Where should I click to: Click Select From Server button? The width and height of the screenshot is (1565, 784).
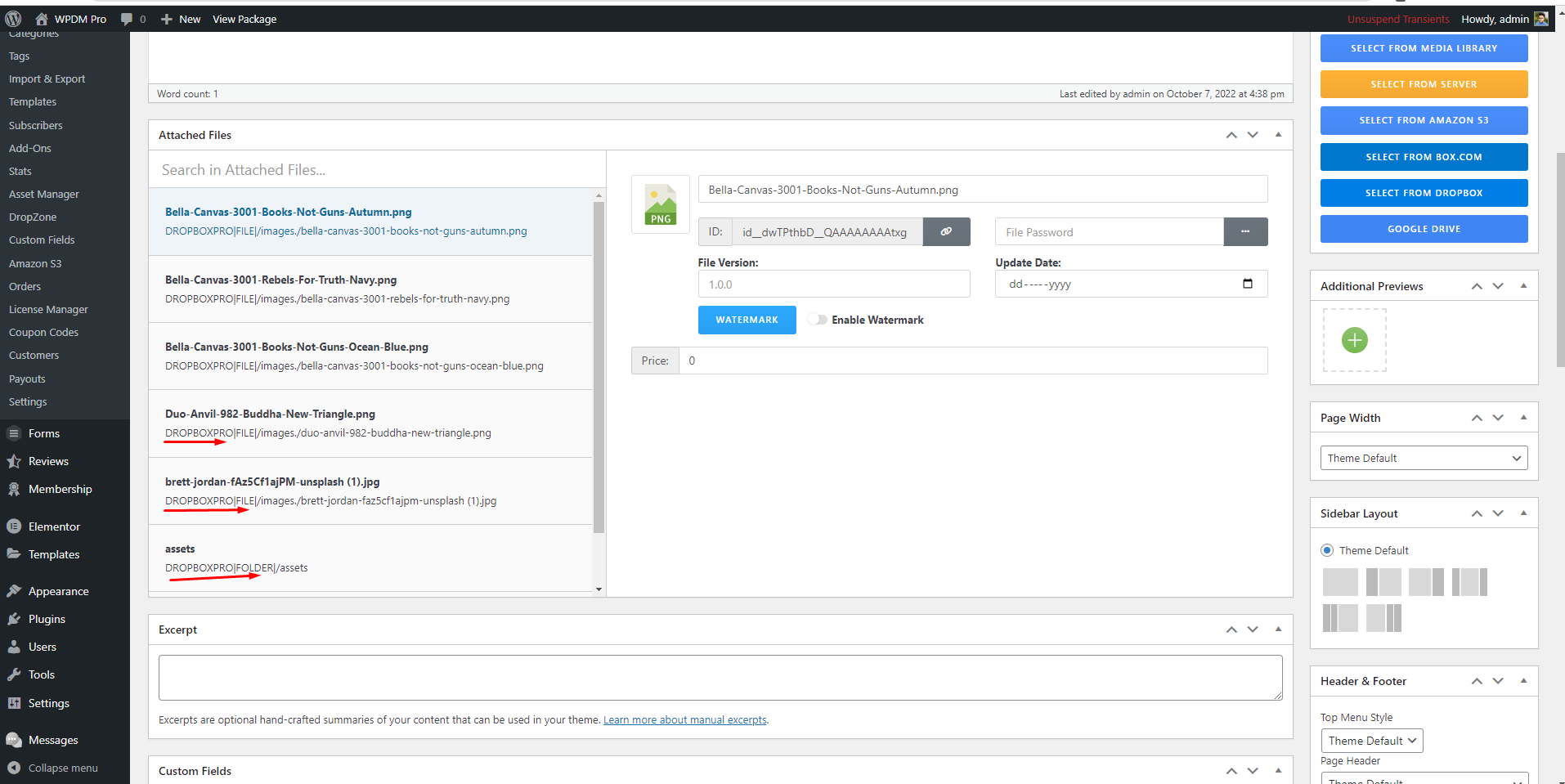[1424, 84]
